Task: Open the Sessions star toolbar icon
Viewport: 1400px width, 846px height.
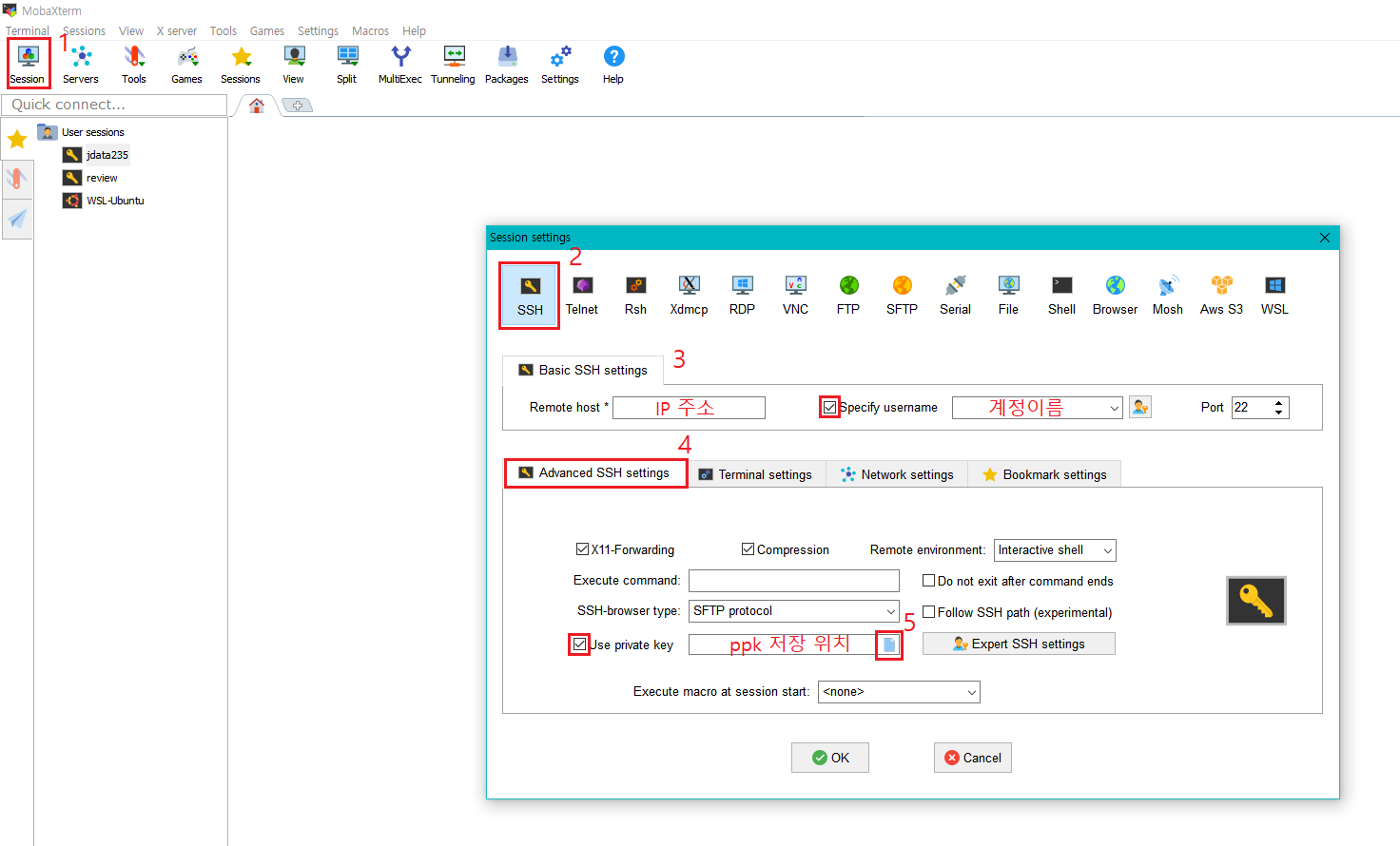Action: click(241, 65)
